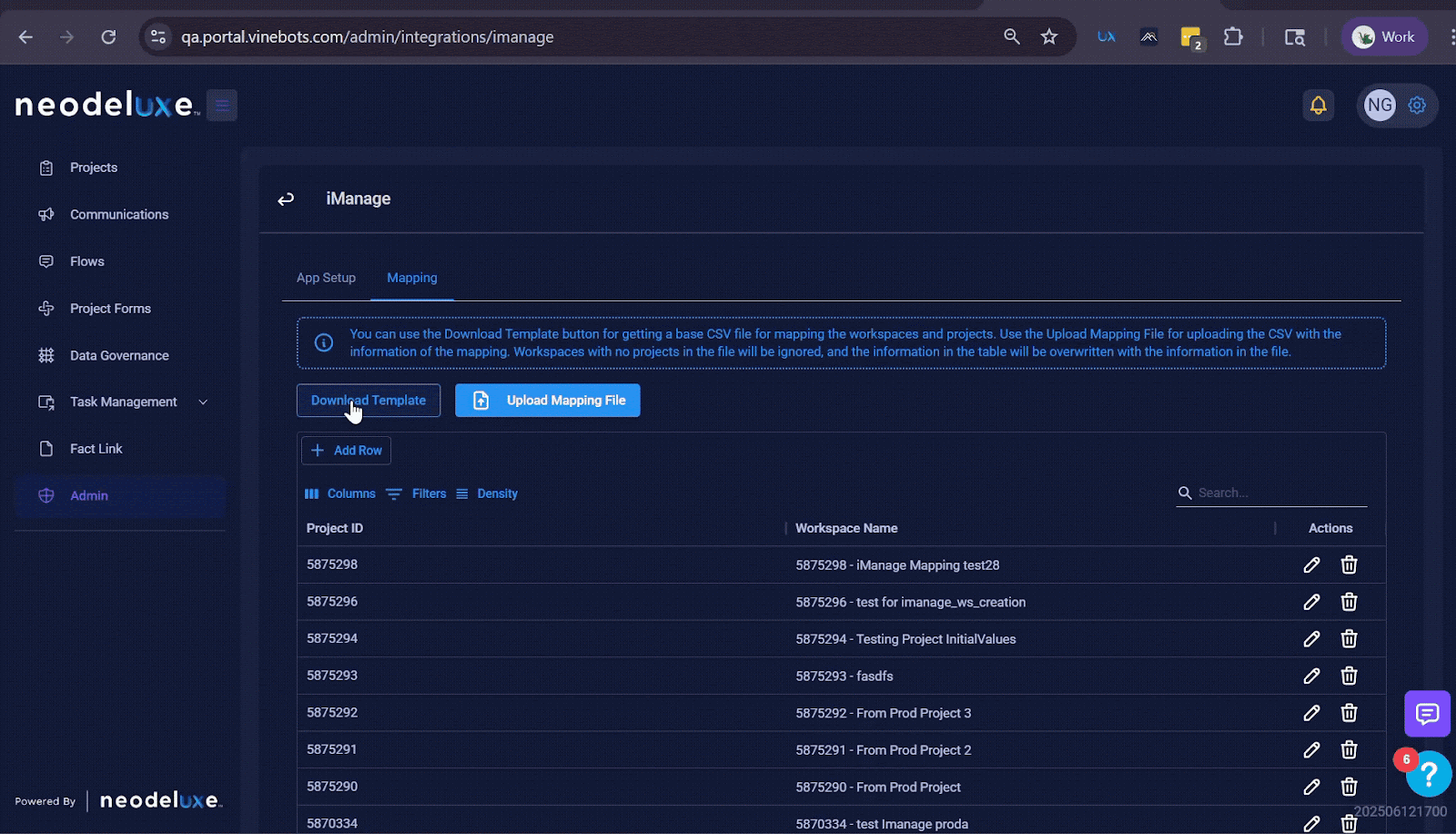Collapse sidebar with the hamburger menu icon
The image size is (1456, 834).
[222, 105]
